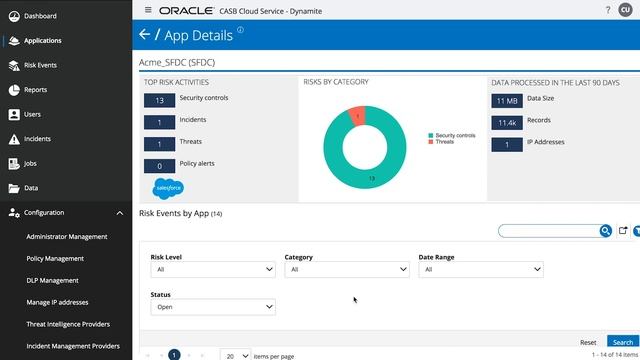This screenshot has height=360, width=640.
Task: Select Applications in the sidebar
Action: tap(43, 41)
